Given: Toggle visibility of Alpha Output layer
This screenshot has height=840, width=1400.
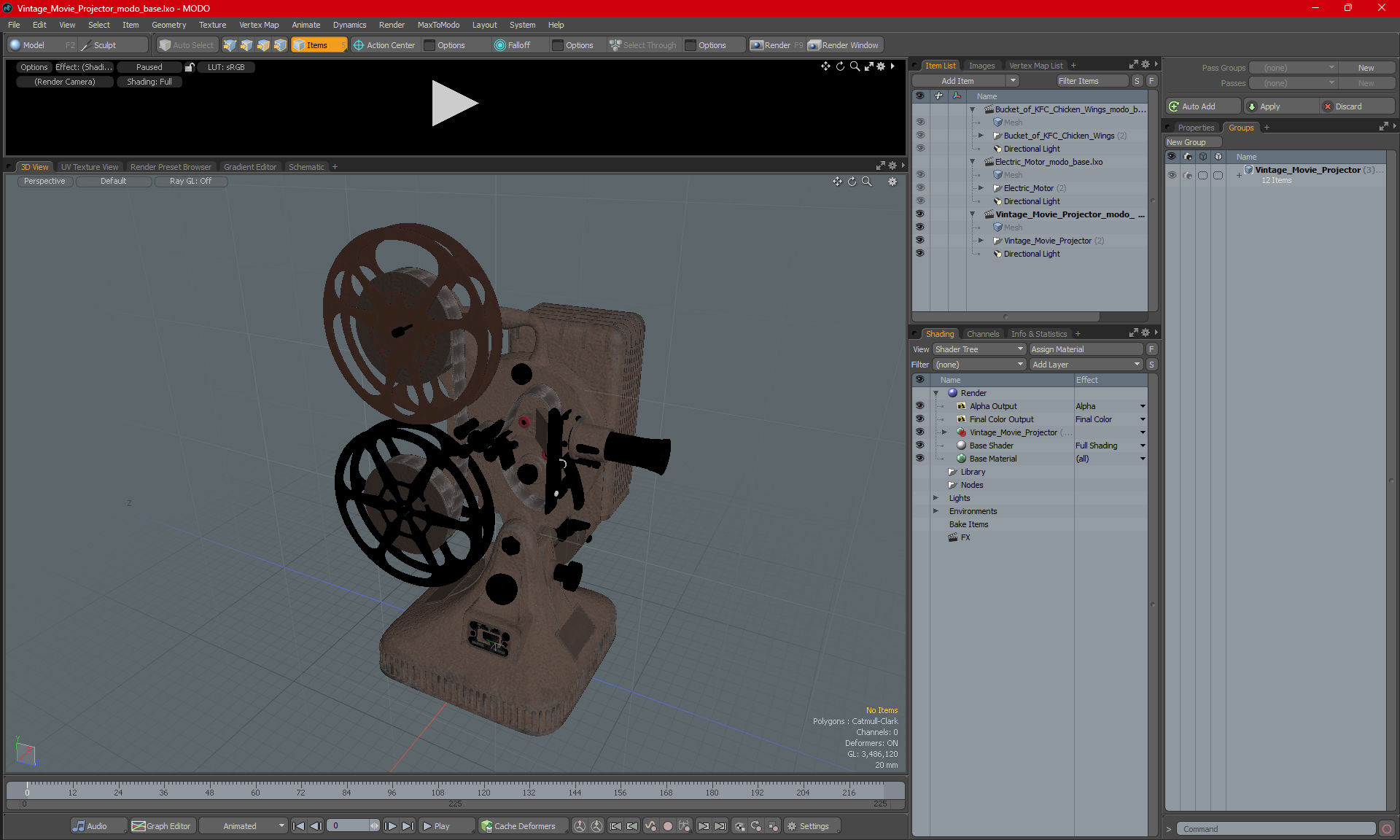Looking at the screenshot, I should 919,406.
